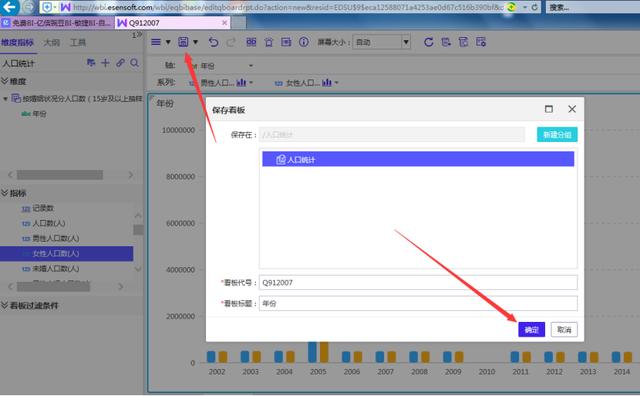Switch to the 工具 tab
The height and width of the screenshot is (396, 640).
point(78,42)
